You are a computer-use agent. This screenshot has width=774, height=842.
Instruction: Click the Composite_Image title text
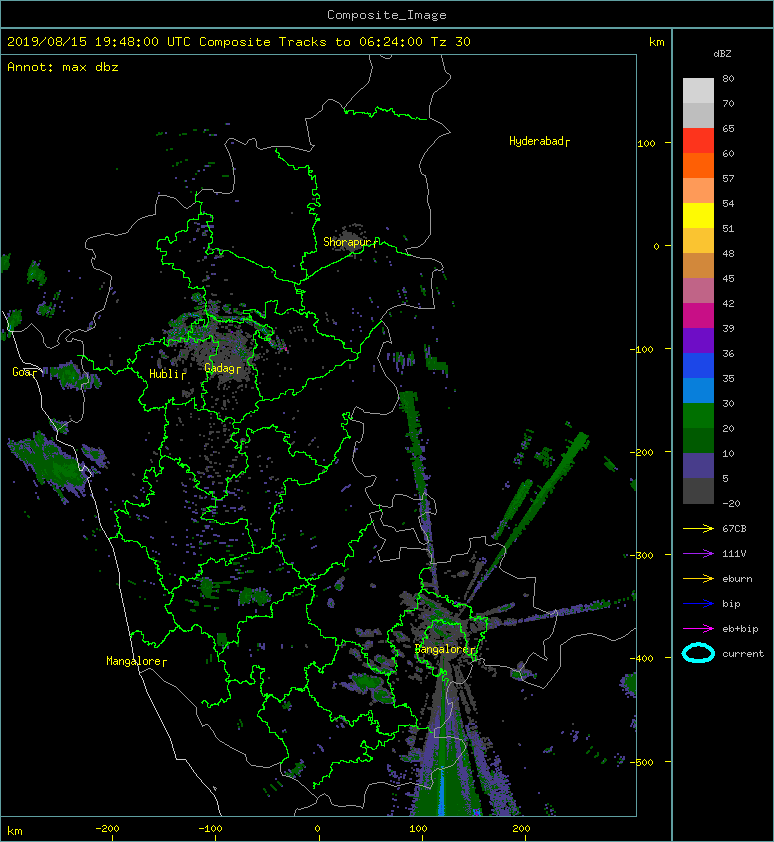tap(387, 14)
